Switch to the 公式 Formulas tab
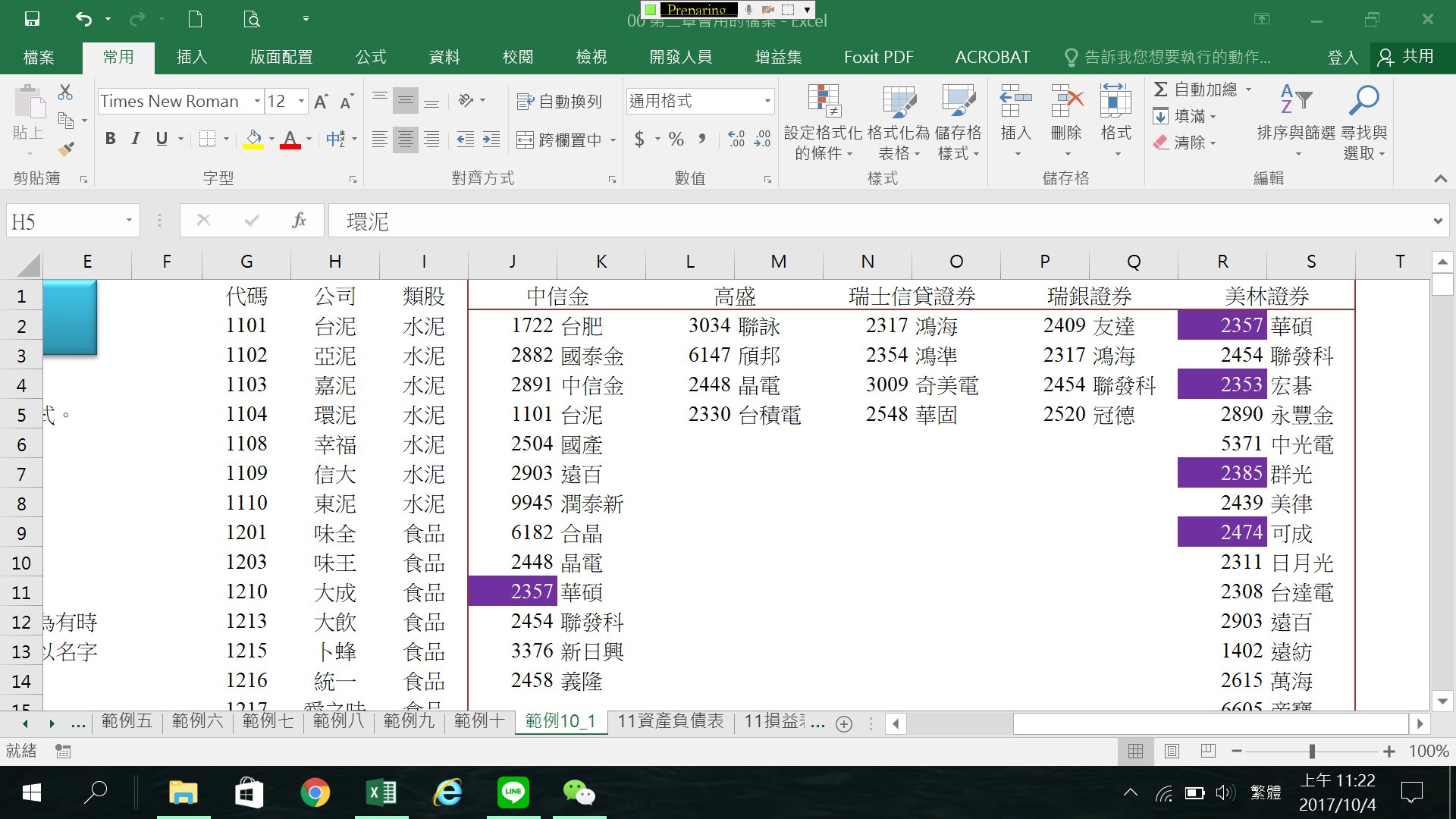The image size is (1456, 819). (371, 57)
